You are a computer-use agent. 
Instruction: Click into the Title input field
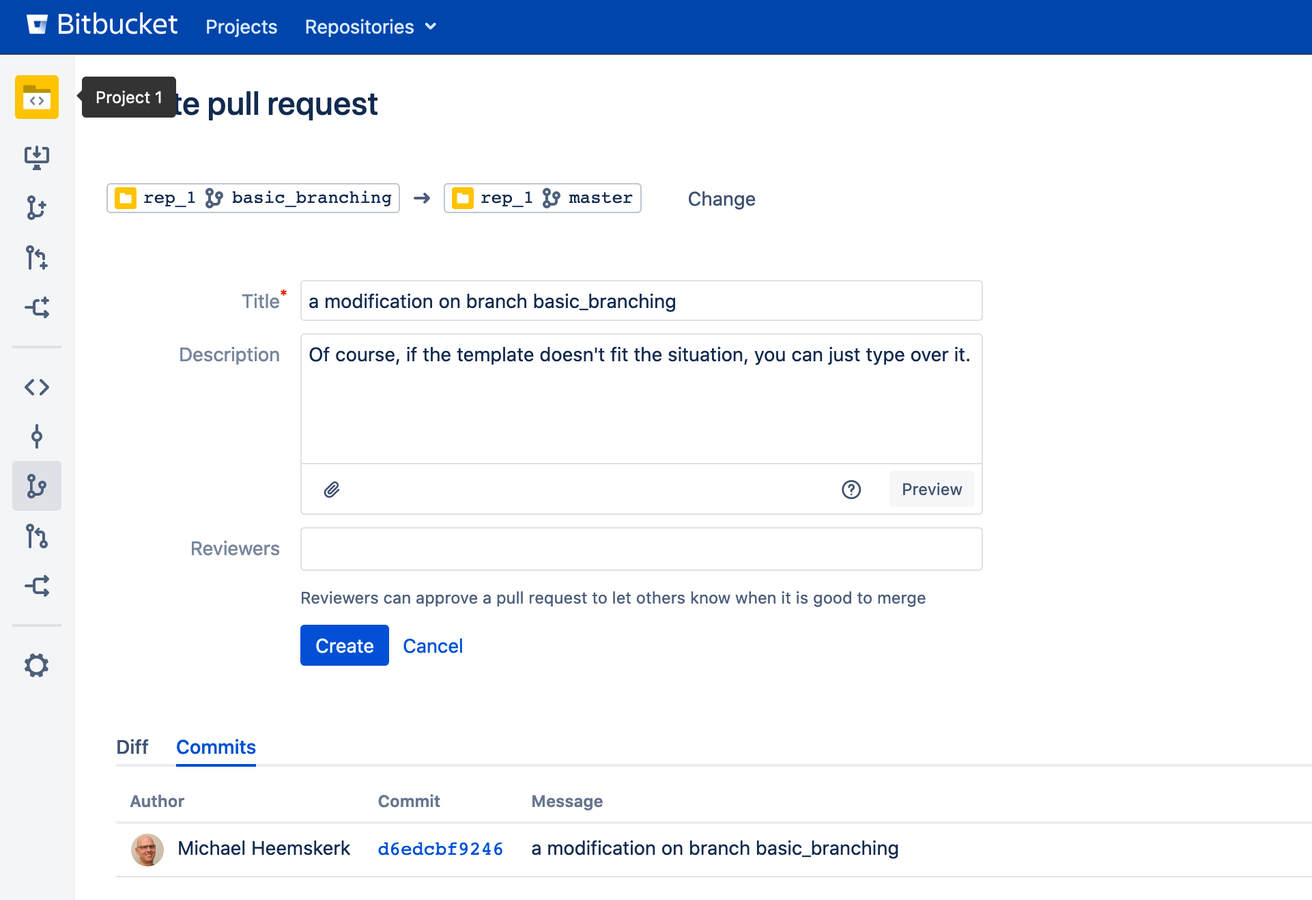641,301
